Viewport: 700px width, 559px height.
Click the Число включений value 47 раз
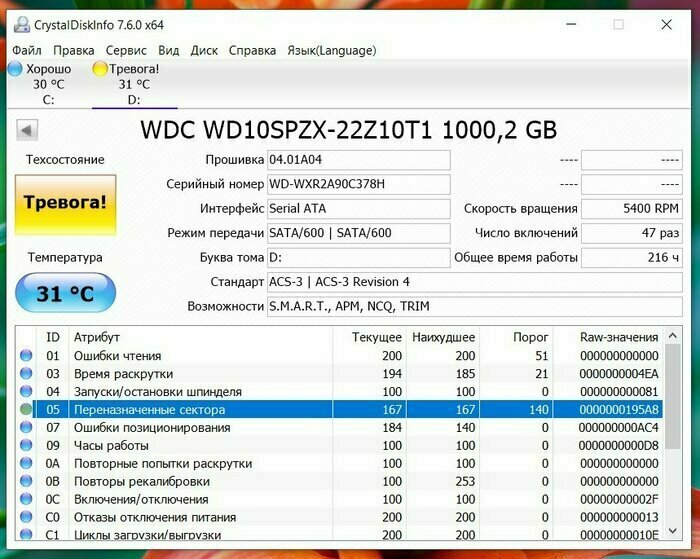(632, 233)
